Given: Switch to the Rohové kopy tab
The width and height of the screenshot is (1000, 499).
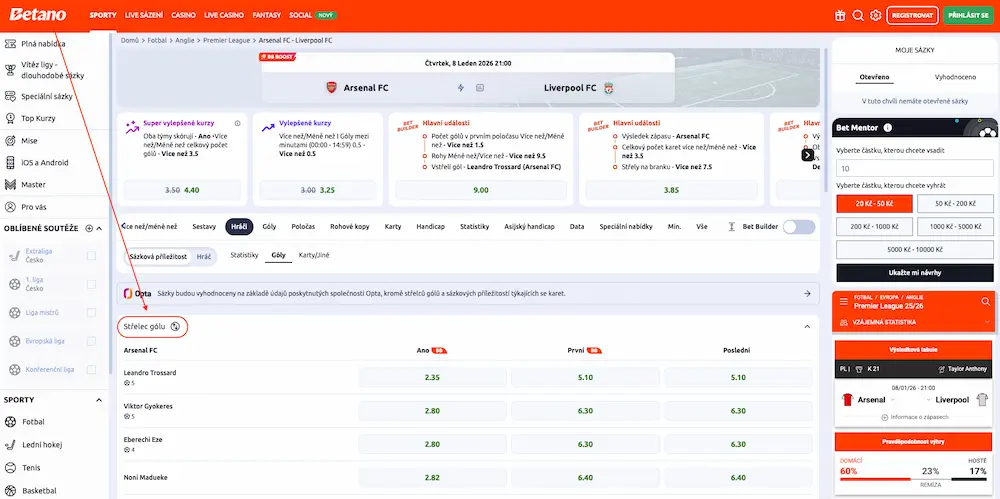Looking at the screenshot, I should coord(349,227).
